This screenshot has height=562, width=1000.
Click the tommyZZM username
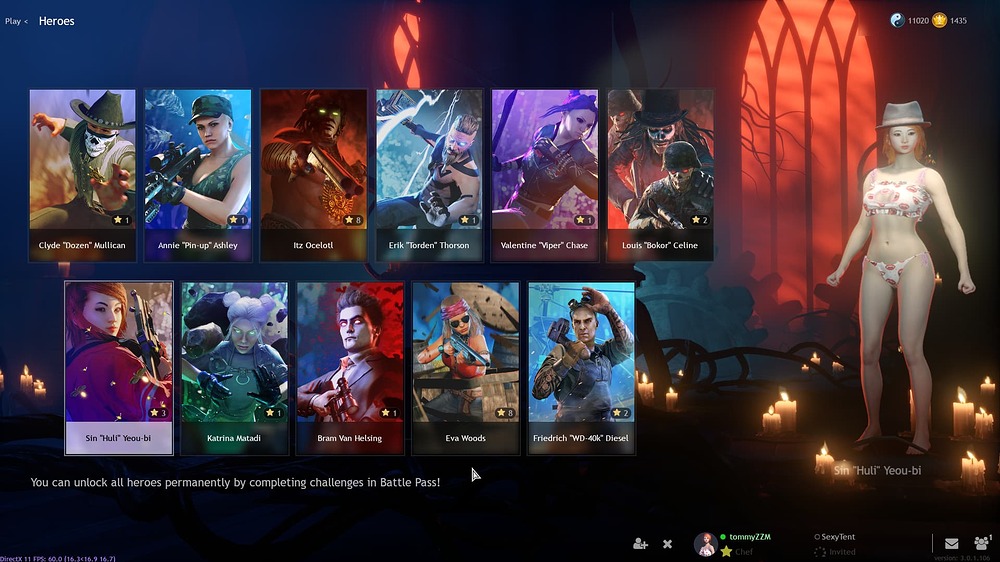point(749,537)
